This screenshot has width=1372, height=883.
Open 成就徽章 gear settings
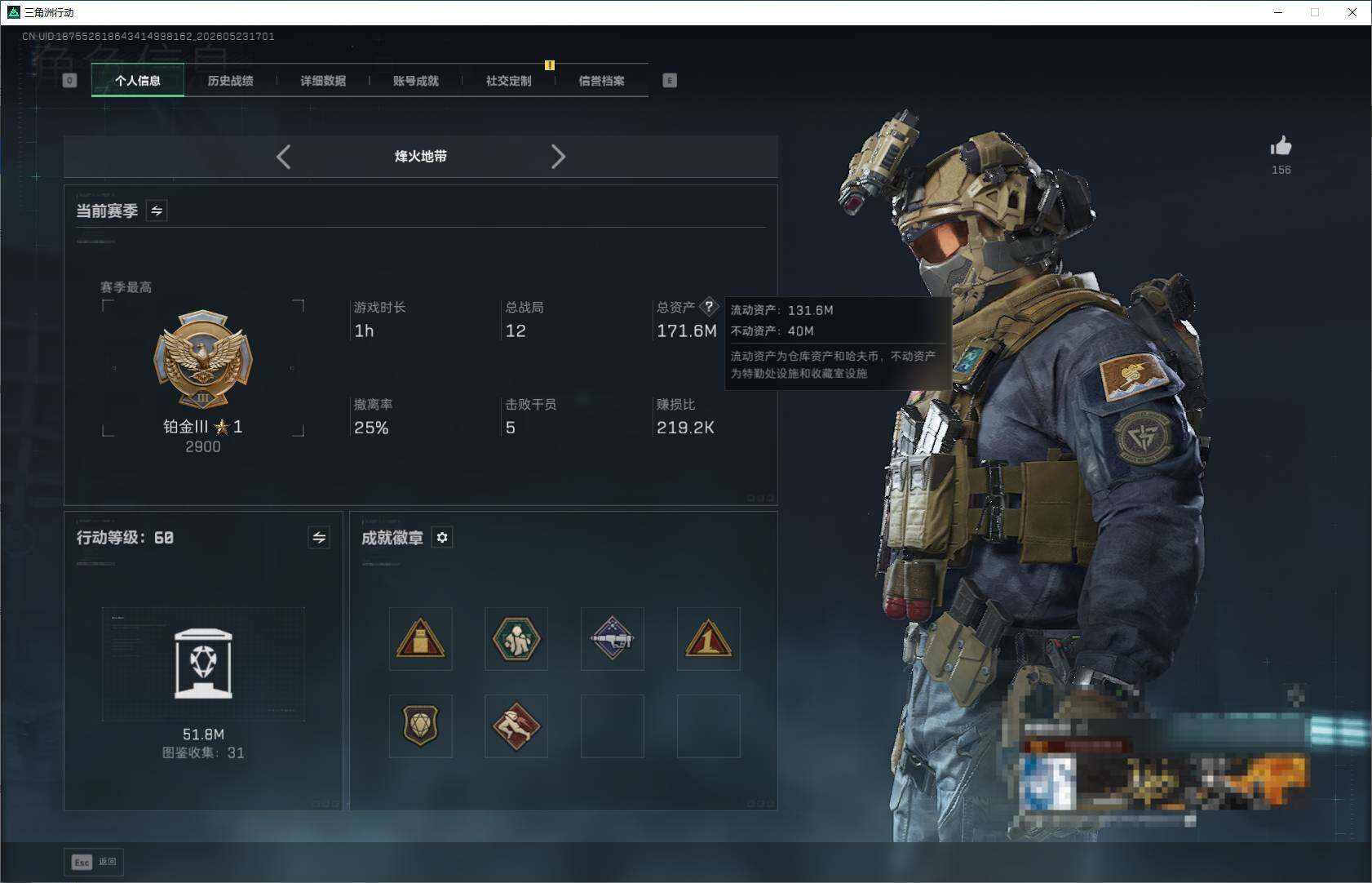pyautogui.click(x=442, y=537)
